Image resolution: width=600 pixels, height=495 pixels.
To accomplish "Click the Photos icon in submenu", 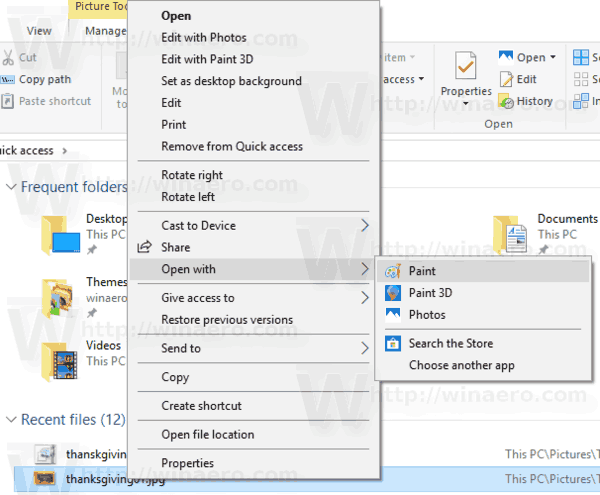I will pyautogui.click(x=393, y=315).
